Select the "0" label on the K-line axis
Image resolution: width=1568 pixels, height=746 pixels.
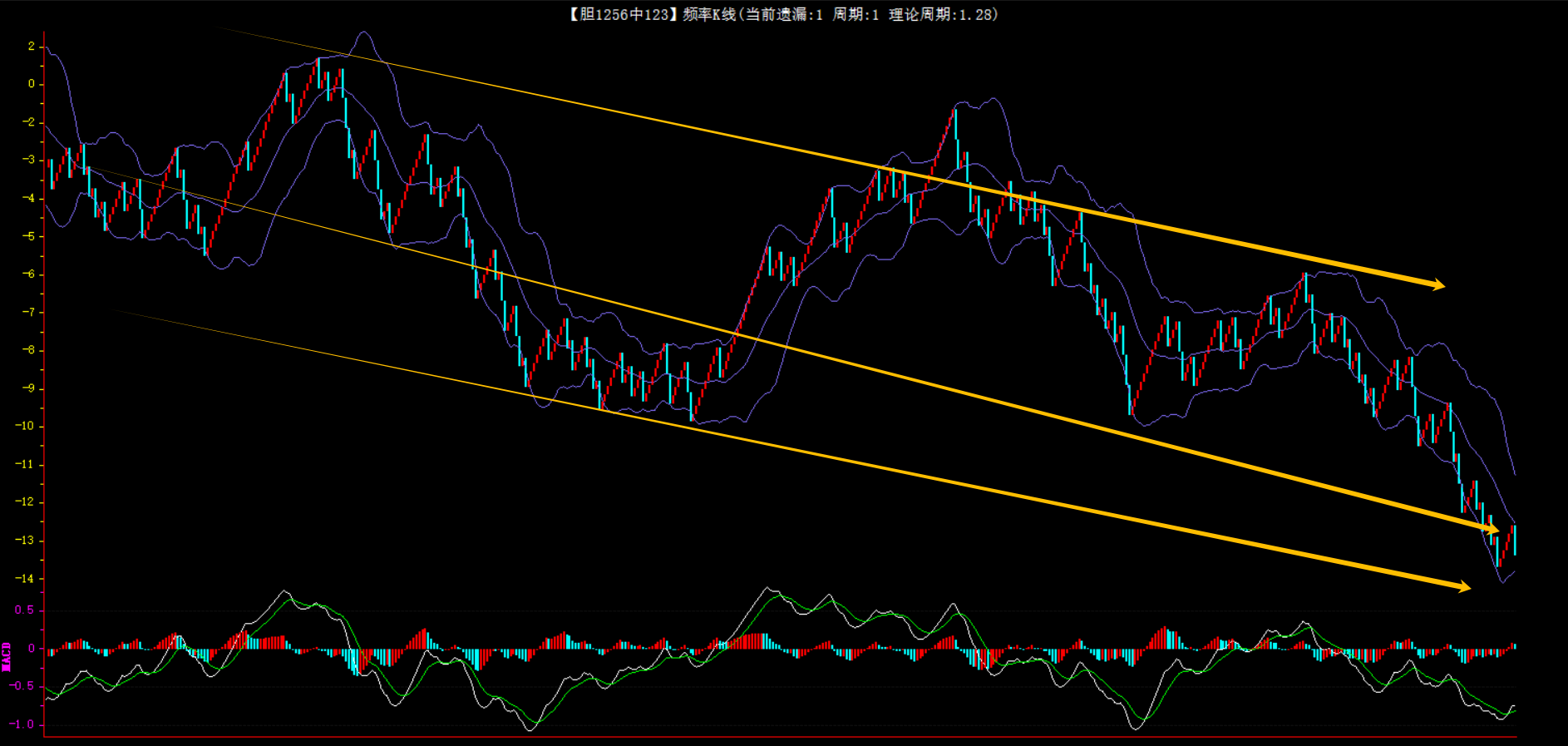[x=32, y=84]
